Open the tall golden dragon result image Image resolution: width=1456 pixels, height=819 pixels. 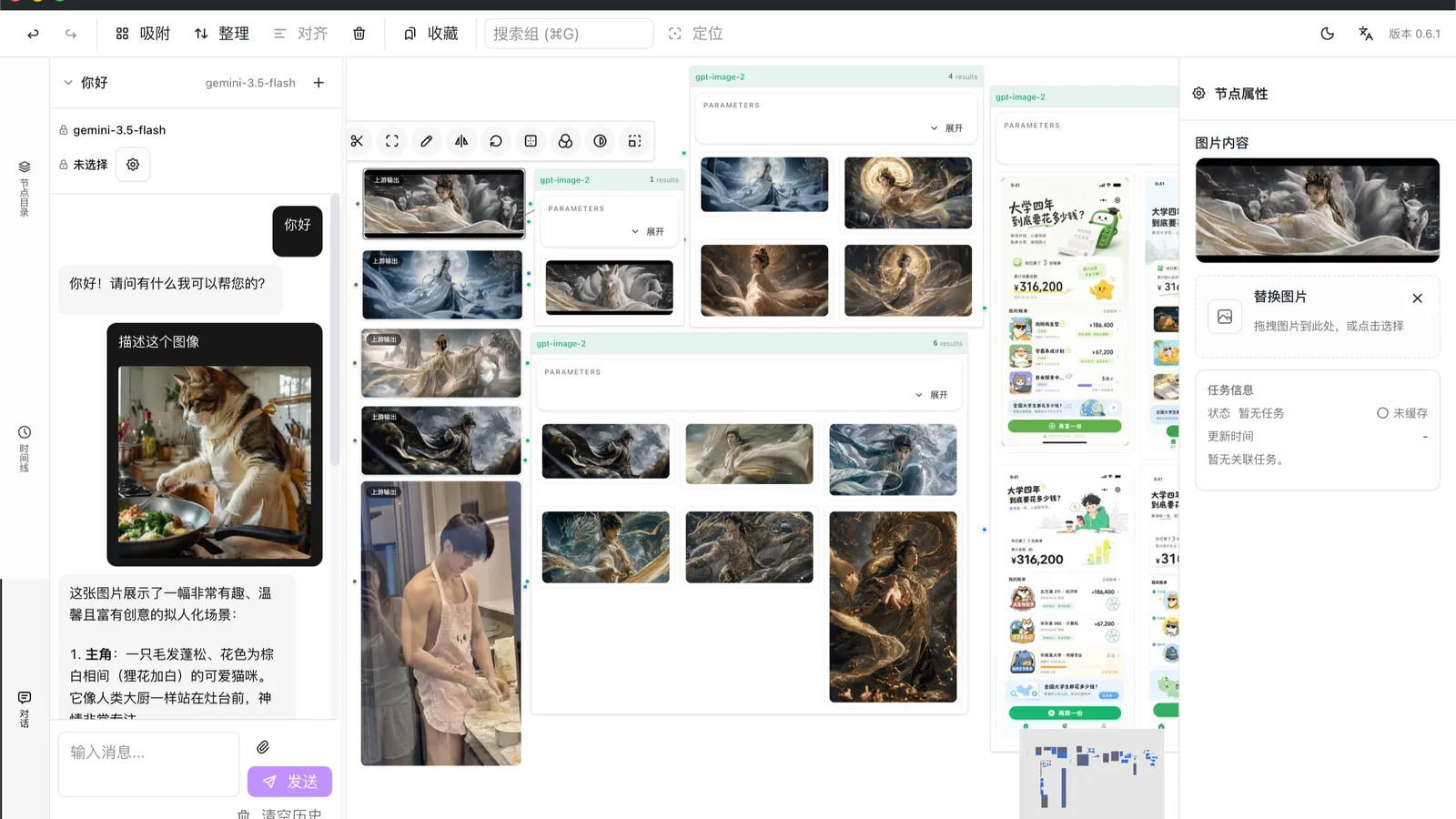pyautogui.click(x=893, y=607)
